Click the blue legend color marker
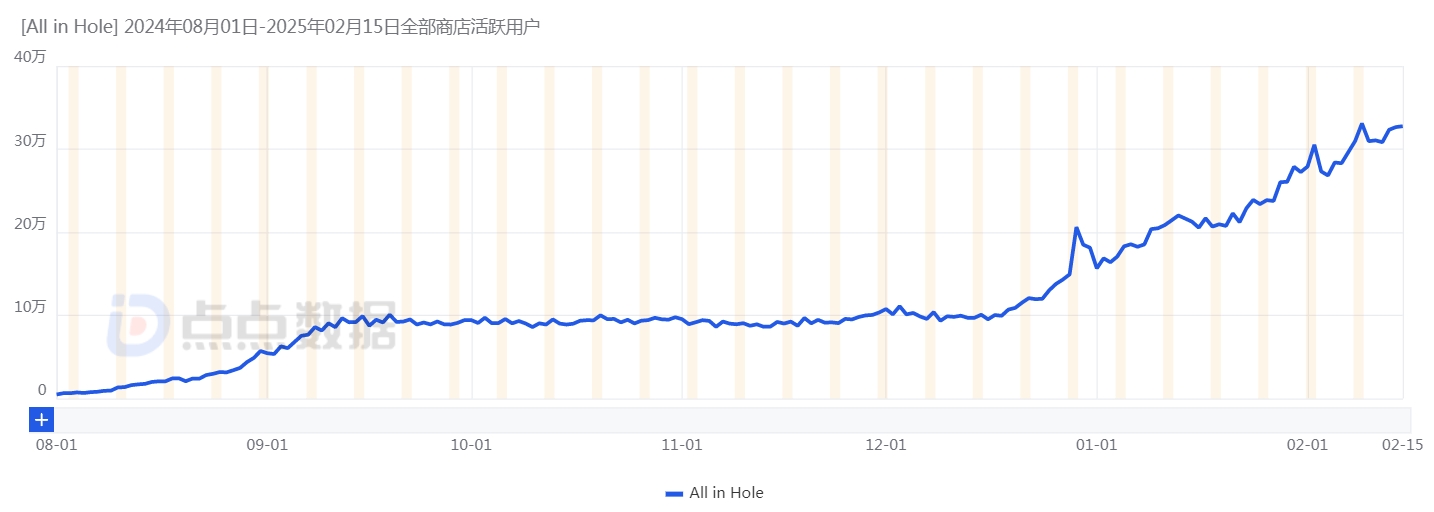1434x512 pixels. point(674,493)
